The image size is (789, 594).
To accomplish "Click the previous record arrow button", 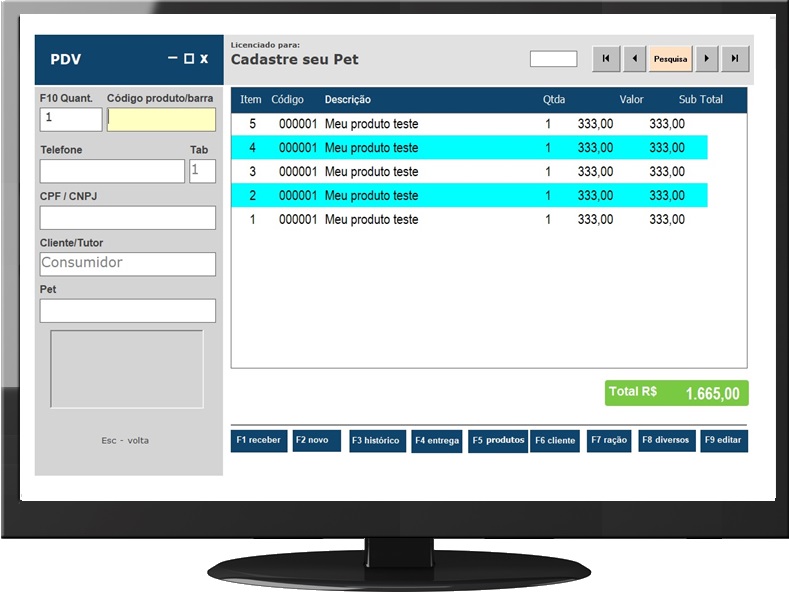I will (x=634, y=59).
